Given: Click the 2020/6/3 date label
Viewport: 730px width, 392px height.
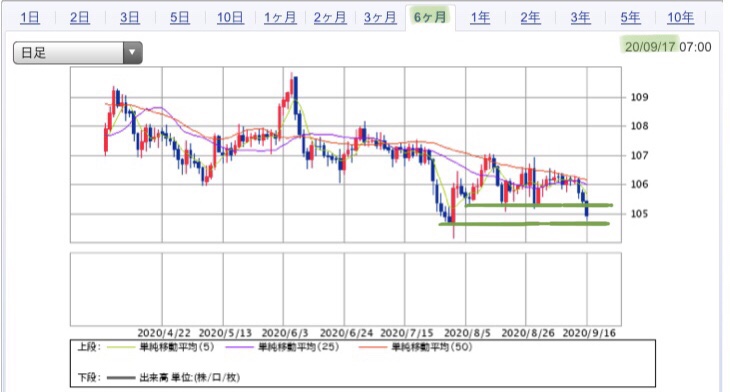Looking at the screenshot, I should [x=285, y=333].
